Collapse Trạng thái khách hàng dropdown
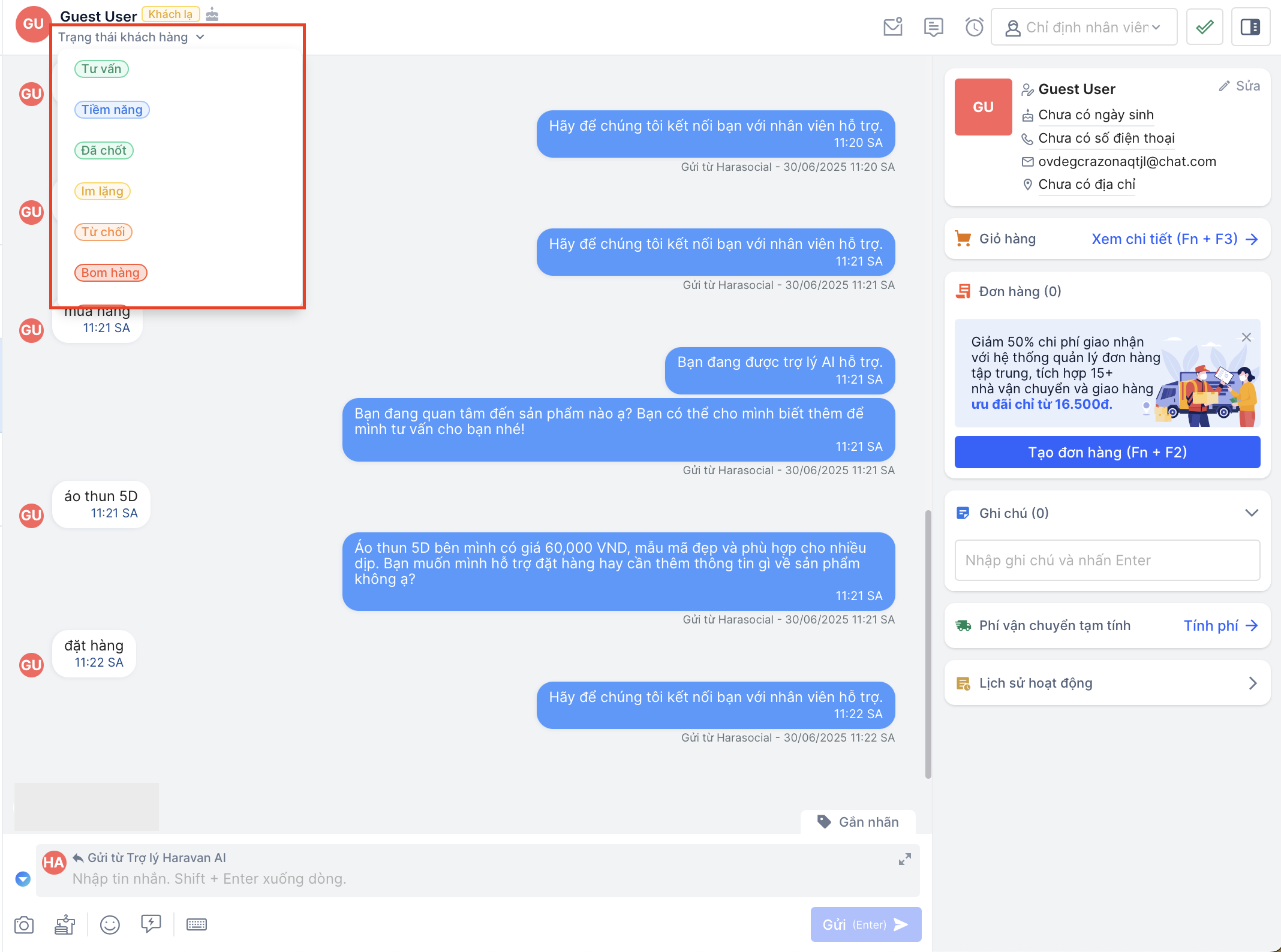1281x952 pixels. (131, 37)
